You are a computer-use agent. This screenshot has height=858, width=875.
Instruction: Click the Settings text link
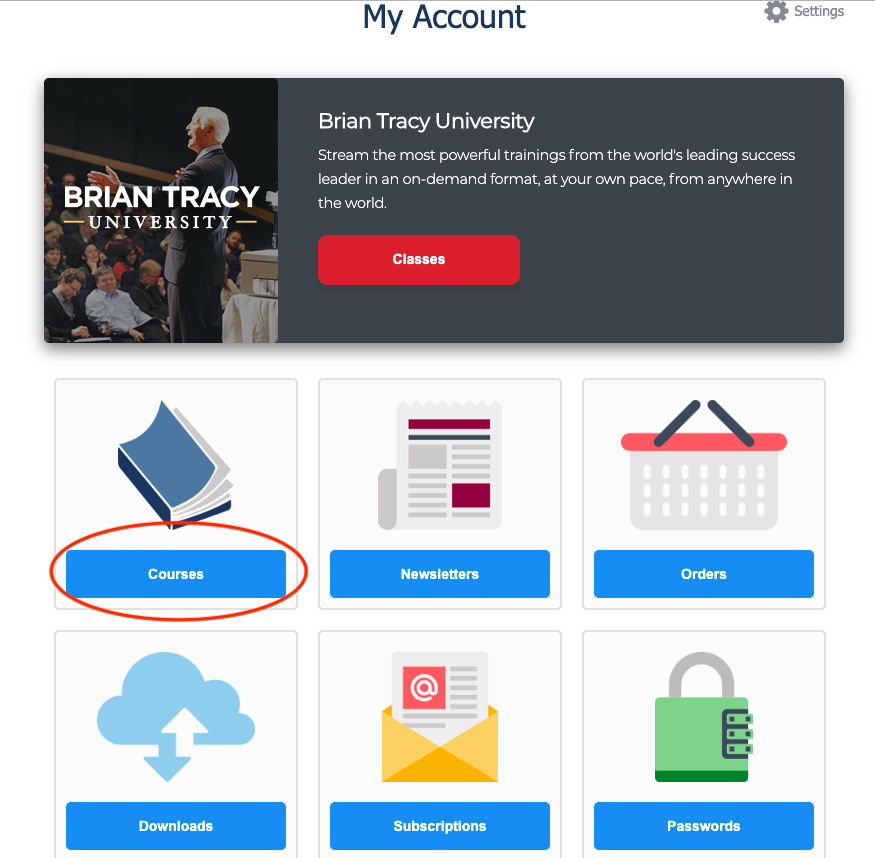pyautogui.click(x=819, y=11)
